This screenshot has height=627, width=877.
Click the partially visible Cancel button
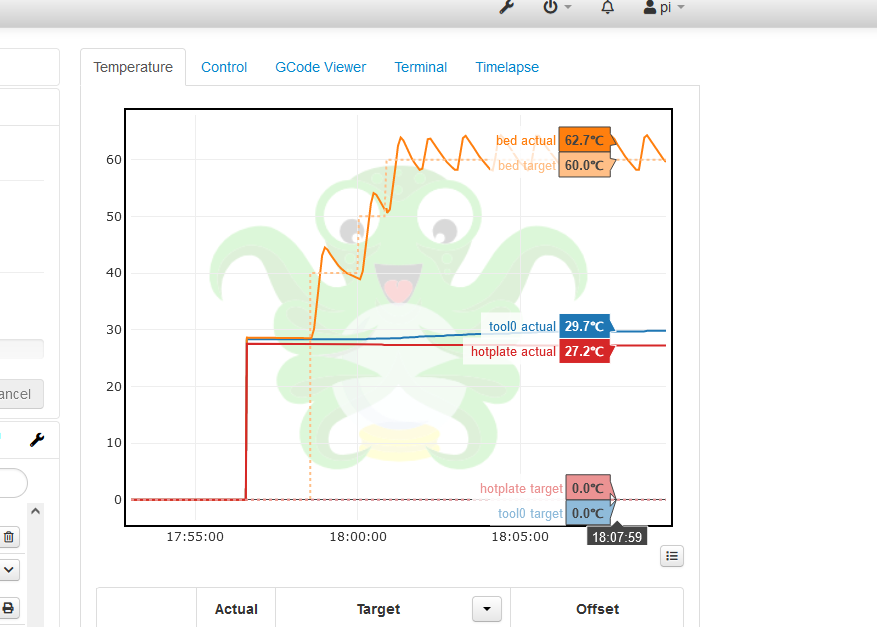coord(21,394)
